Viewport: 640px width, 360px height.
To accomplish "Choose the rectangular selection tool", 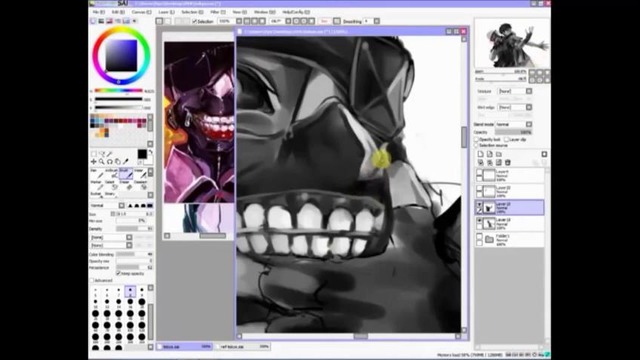I will [x=94, y=154].
